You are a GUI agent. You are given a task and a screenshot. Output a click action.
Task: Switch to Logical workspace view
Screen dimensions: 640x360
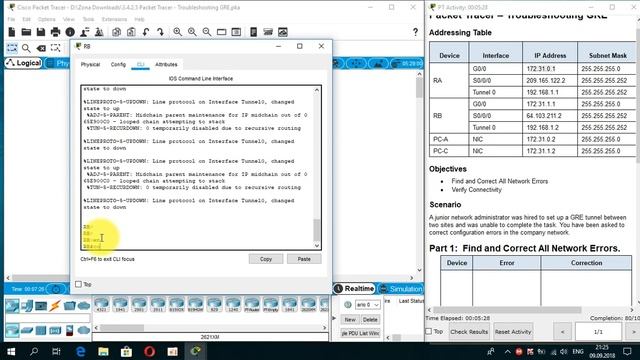click(24, 63)
